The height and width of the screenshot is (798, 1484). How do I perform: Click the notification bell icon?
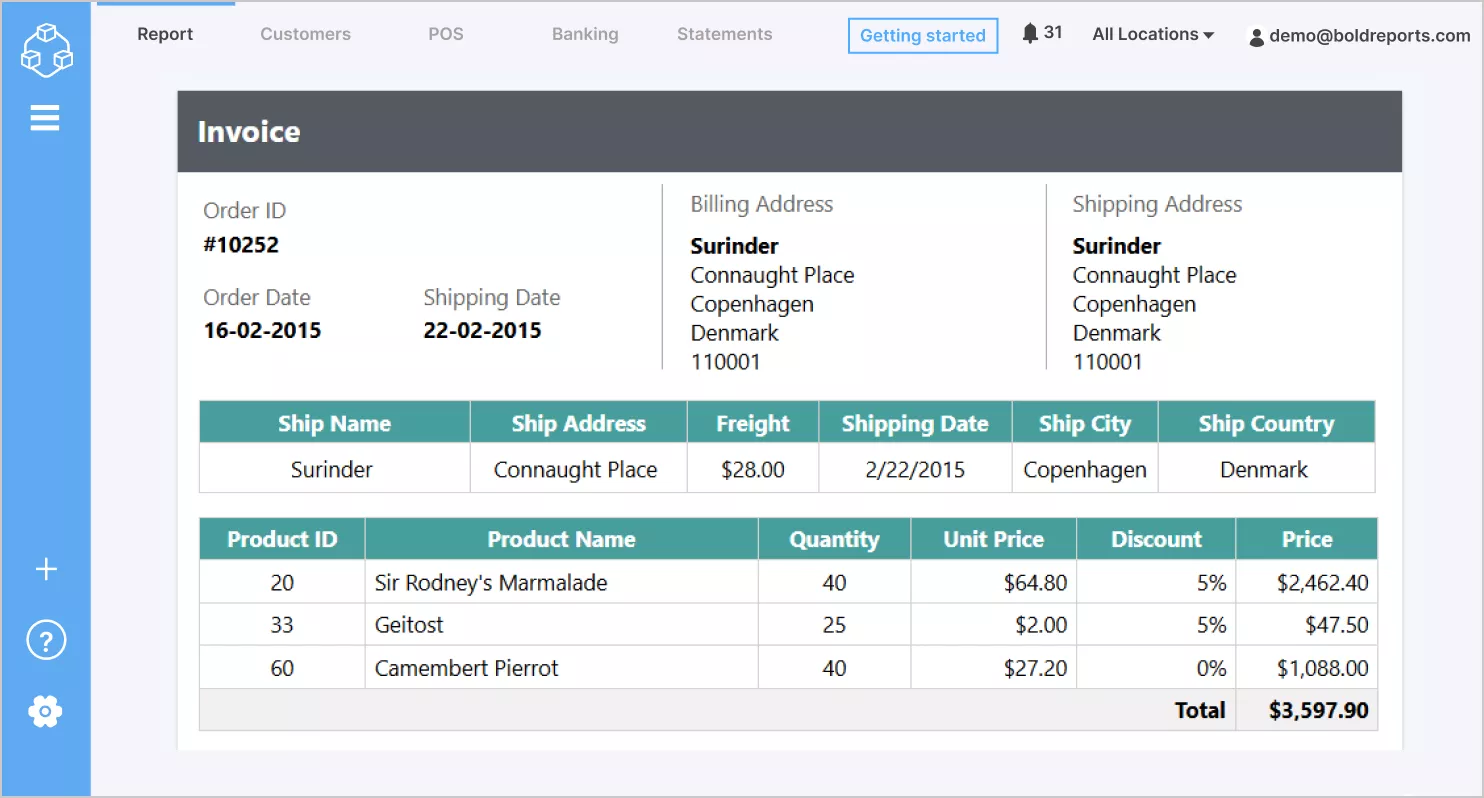(1030, 33)
